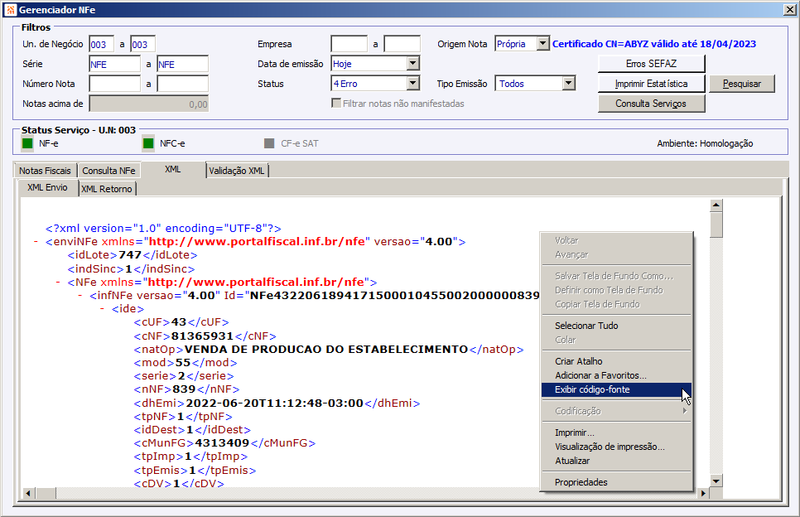Open the Tipo Emissão dropdown
Screen dimensions: 800x517
click(568, 83)
